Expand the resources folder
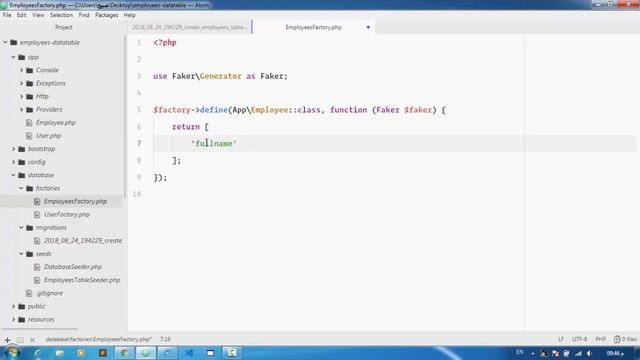The image size is (640, 360). [13, 319]
